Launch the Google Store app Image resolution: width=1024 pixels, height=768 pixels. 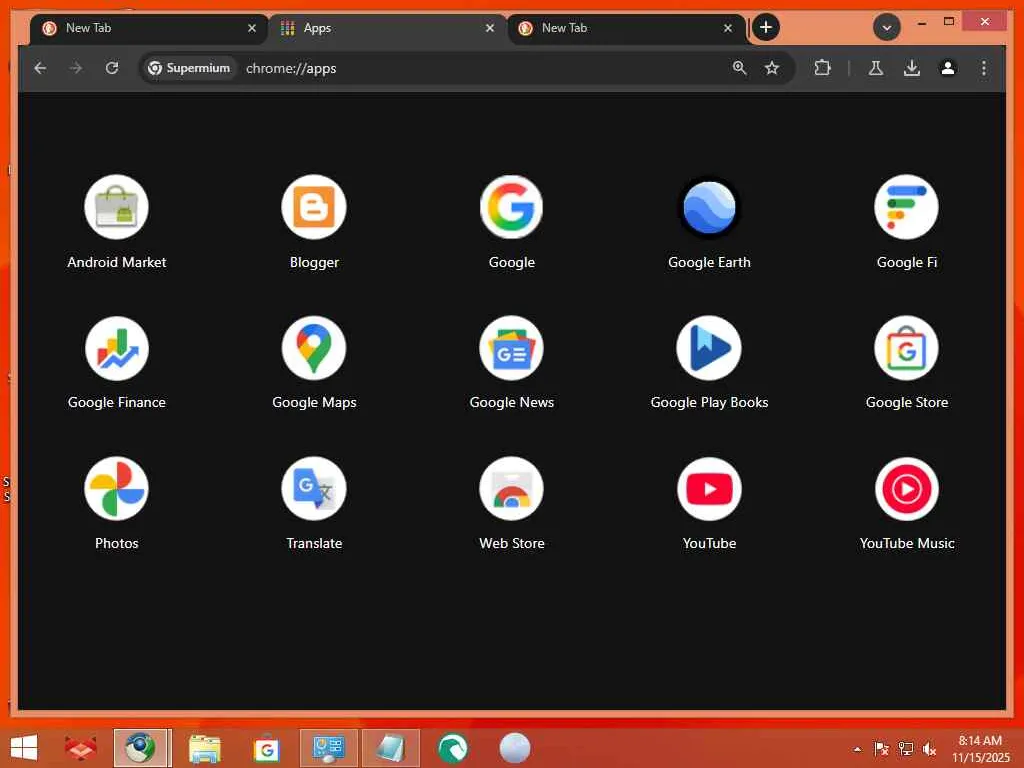(906, 348)
